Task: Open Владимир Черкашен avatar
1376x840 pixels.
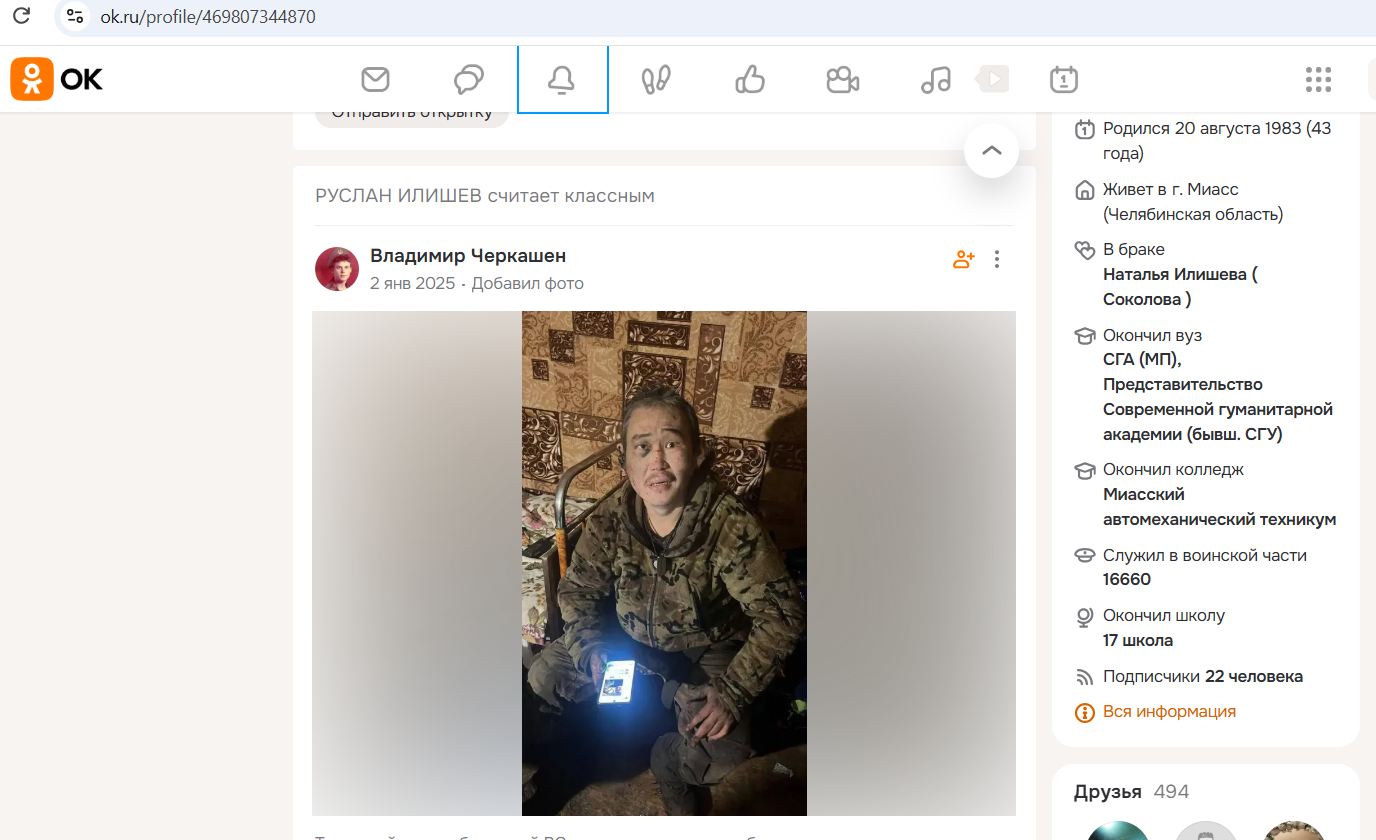Action: pyautogui.click(x=337, y=269)
